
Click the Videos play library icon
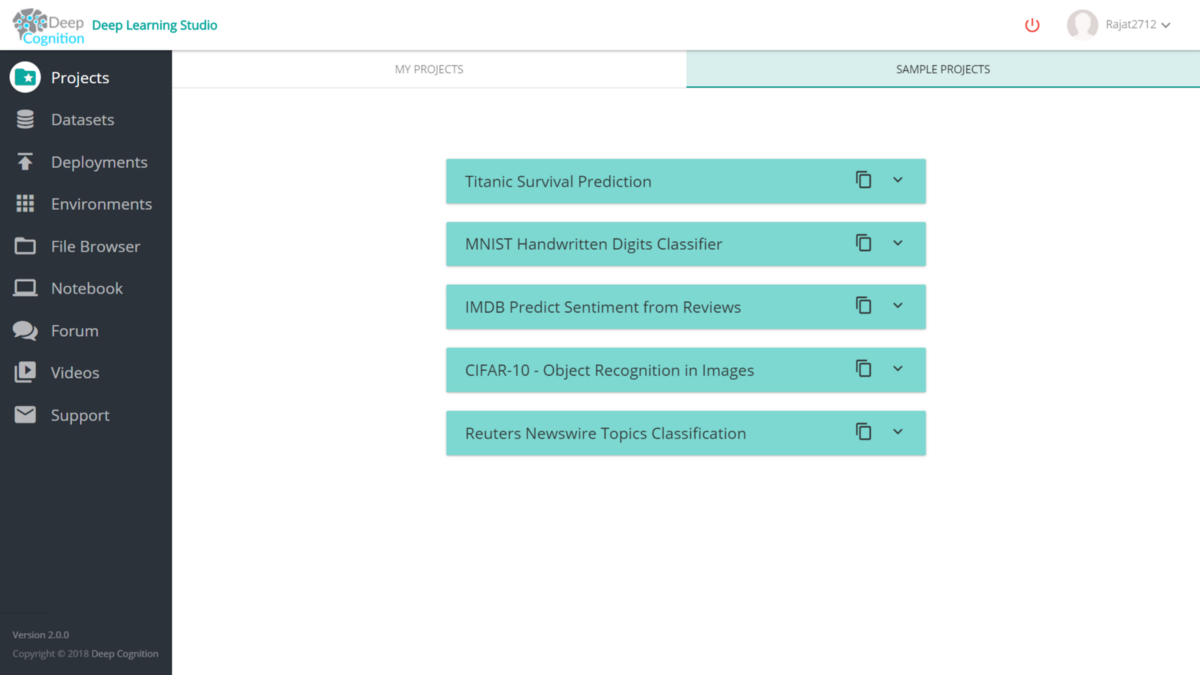coord(25,373)
